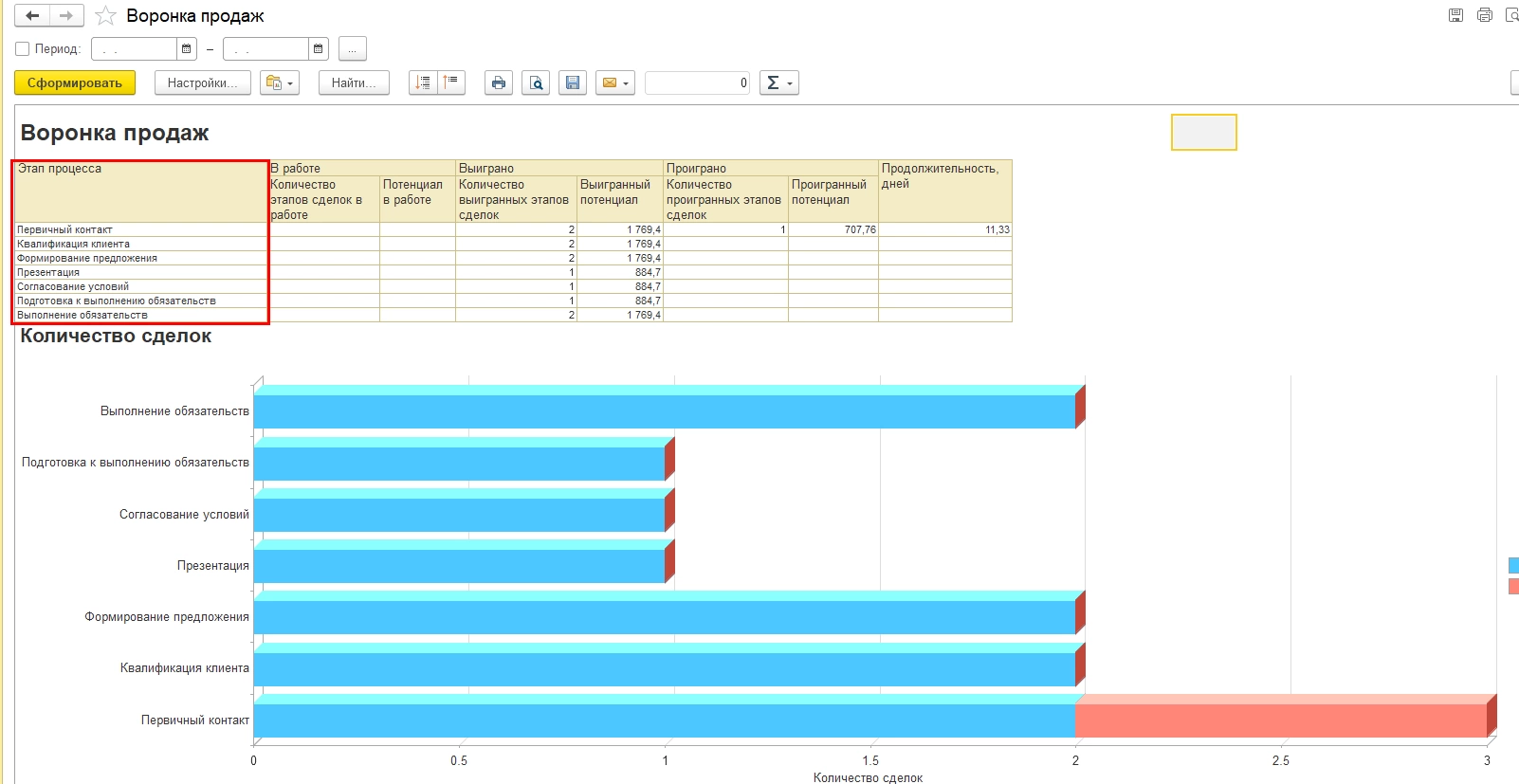
Task: Click the top-right gray printer icon
Action: [x=1485, y=15]
